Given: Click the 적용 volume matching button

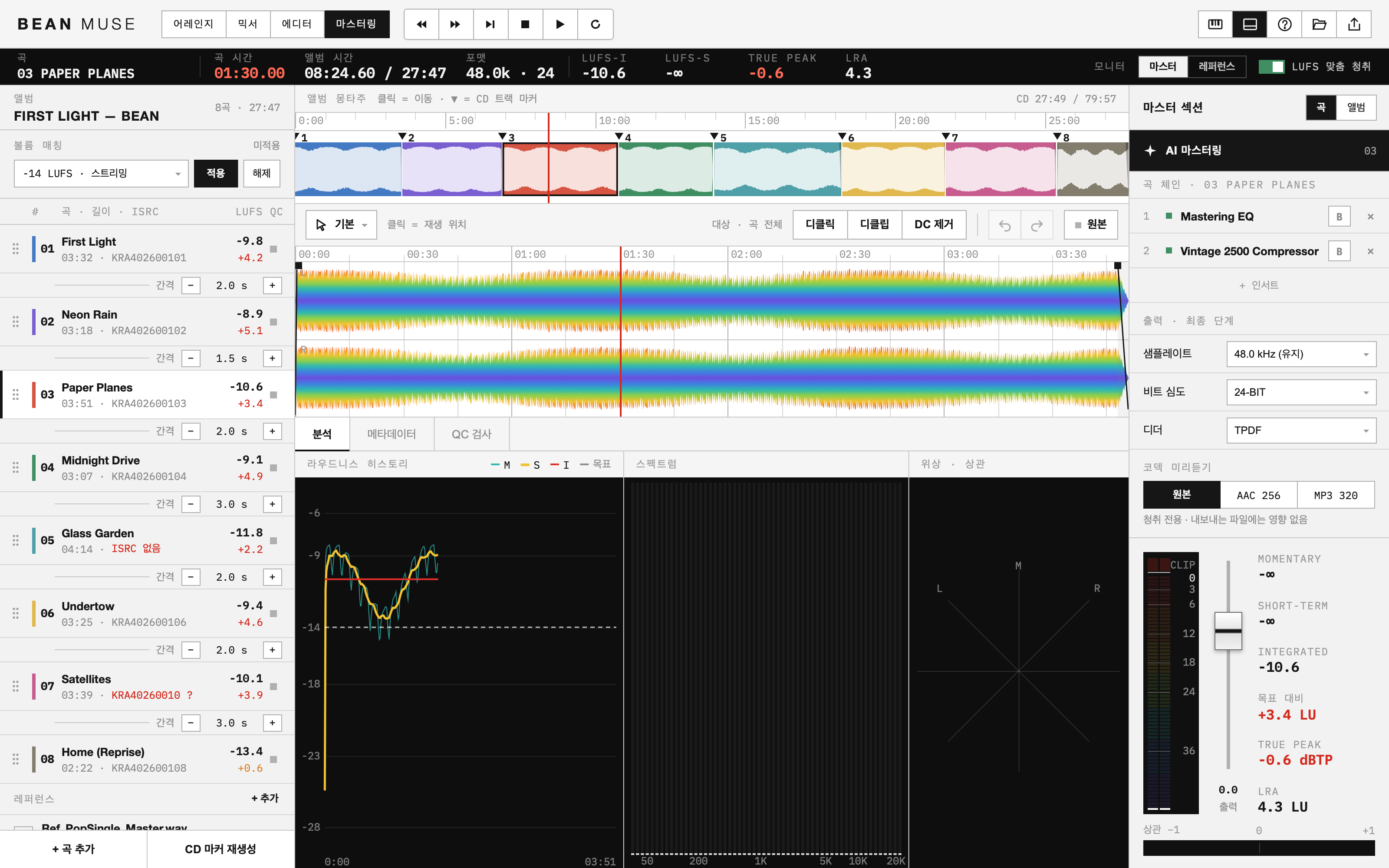Looking at the screenshot, I should point(216,173).
